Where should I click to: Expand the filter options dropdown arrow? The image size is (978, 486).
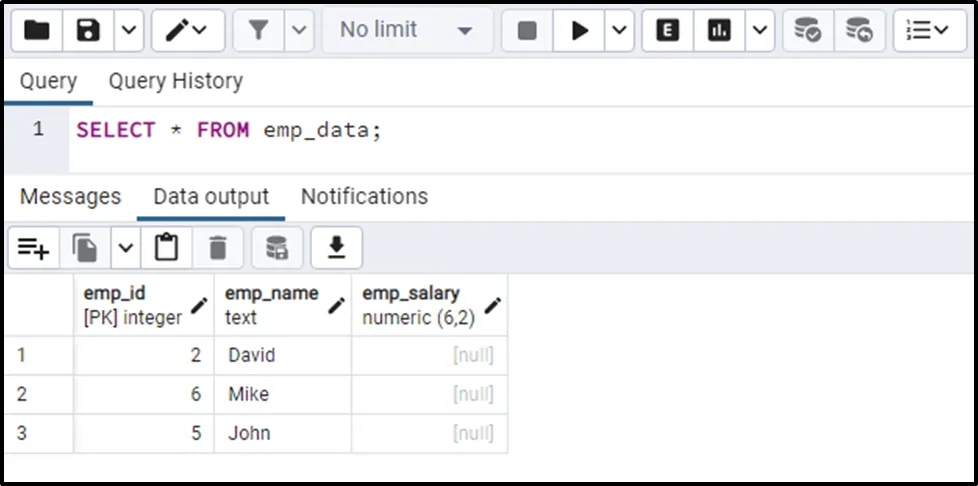(x=299, y=31)
